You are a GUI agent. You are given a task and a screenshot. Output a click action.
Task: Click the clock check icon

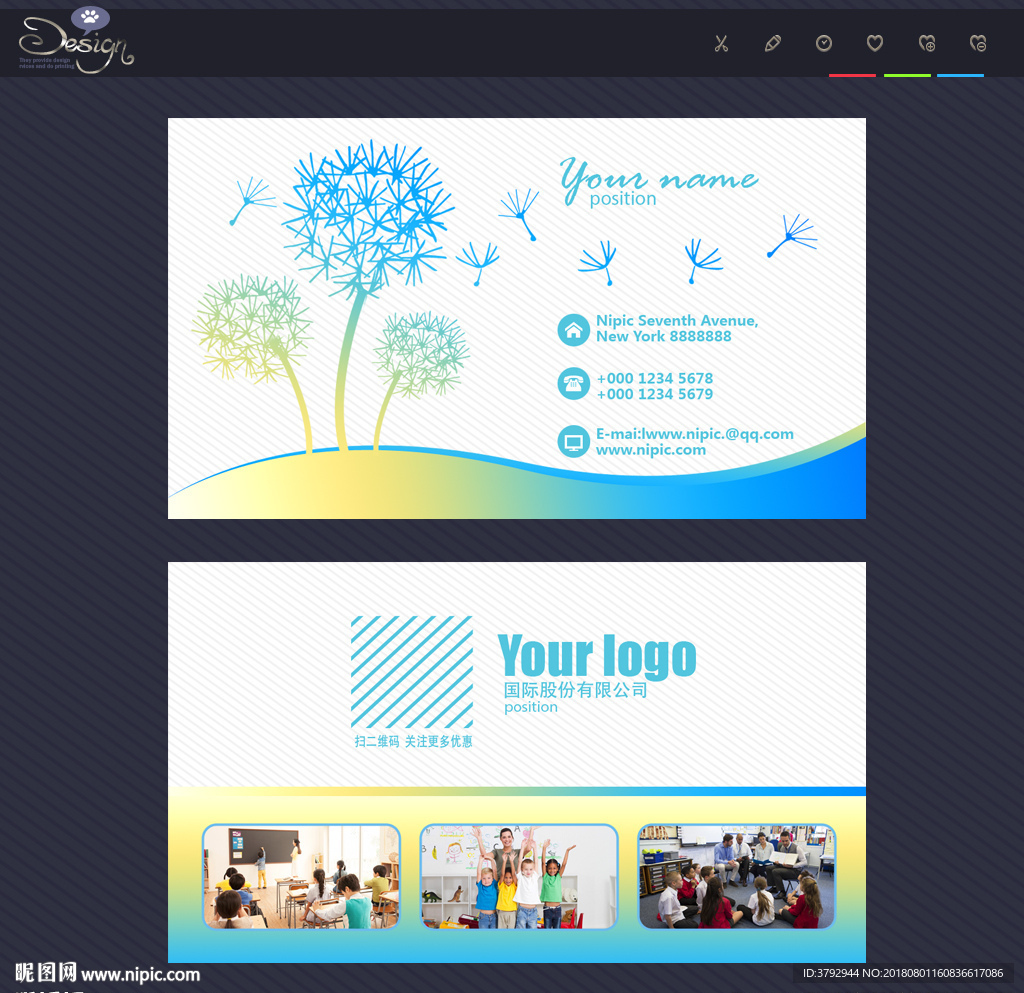coord(824,44)
